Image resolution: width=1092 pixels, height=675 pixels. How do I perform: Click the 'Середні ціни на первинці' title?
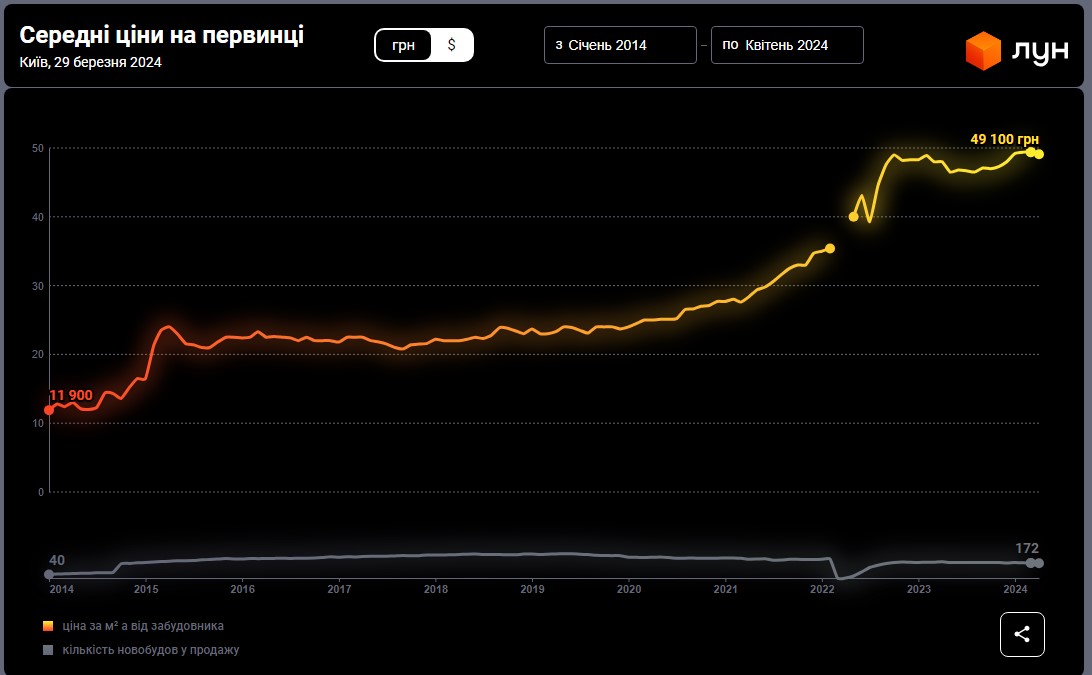click(162, 35)
